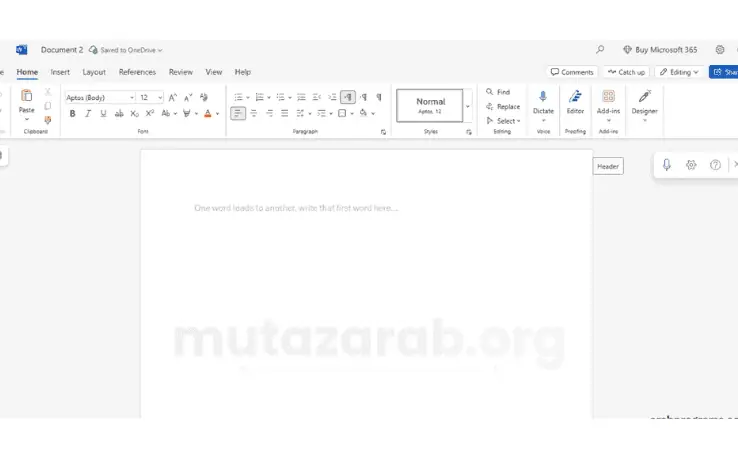Open the Add-ins icon

[608, 96]
